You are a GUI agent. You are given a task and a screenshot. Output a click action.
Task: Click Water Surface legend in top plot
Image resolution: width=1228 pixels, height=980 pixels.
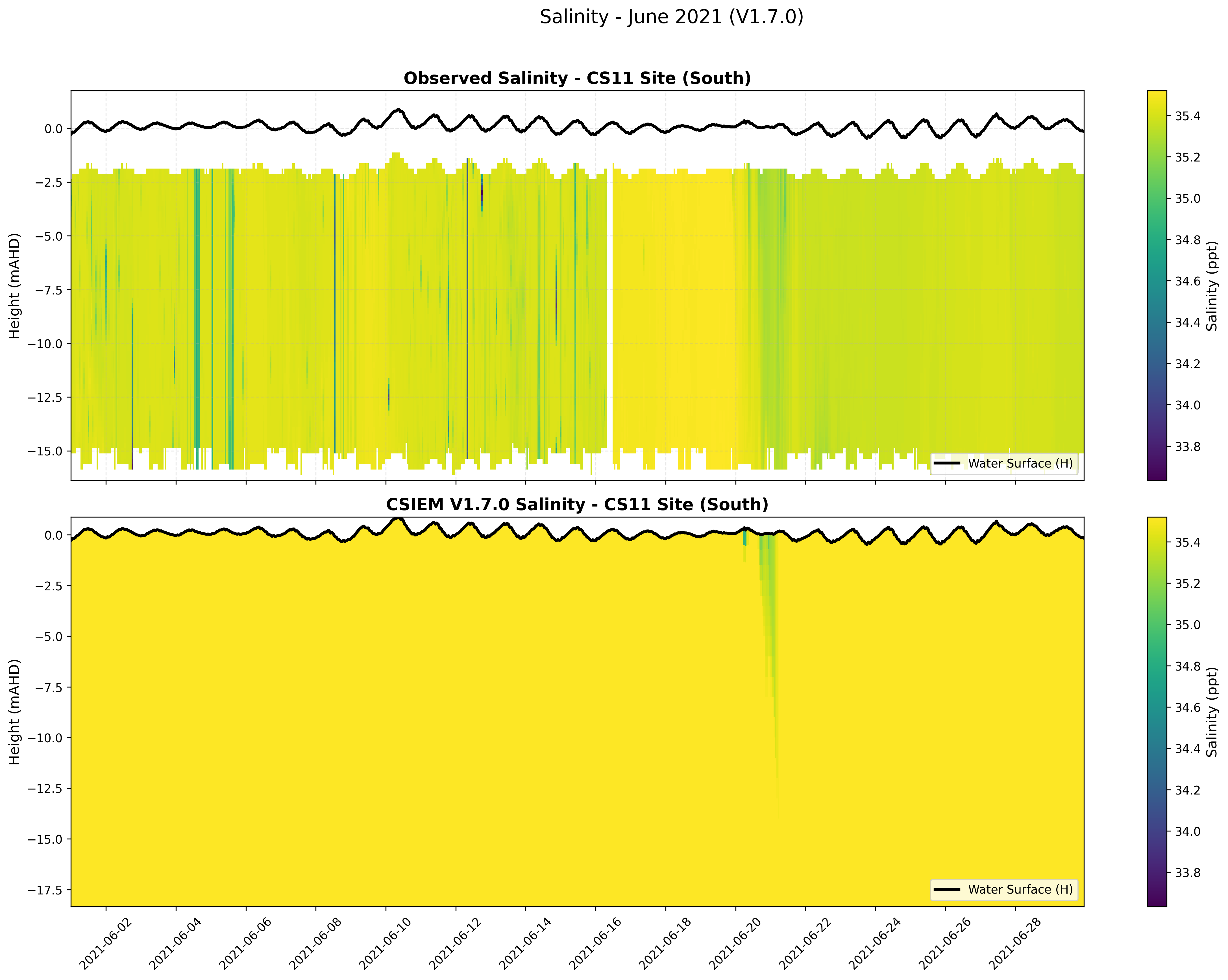tap(1004, 464)
